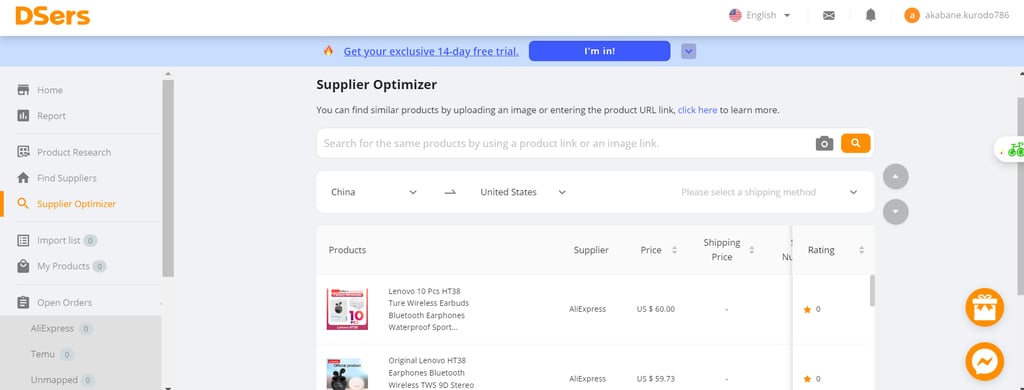Viewport: 1024px width, 390px height.
Task: Focus the product link search field
Action: point(566,143)
